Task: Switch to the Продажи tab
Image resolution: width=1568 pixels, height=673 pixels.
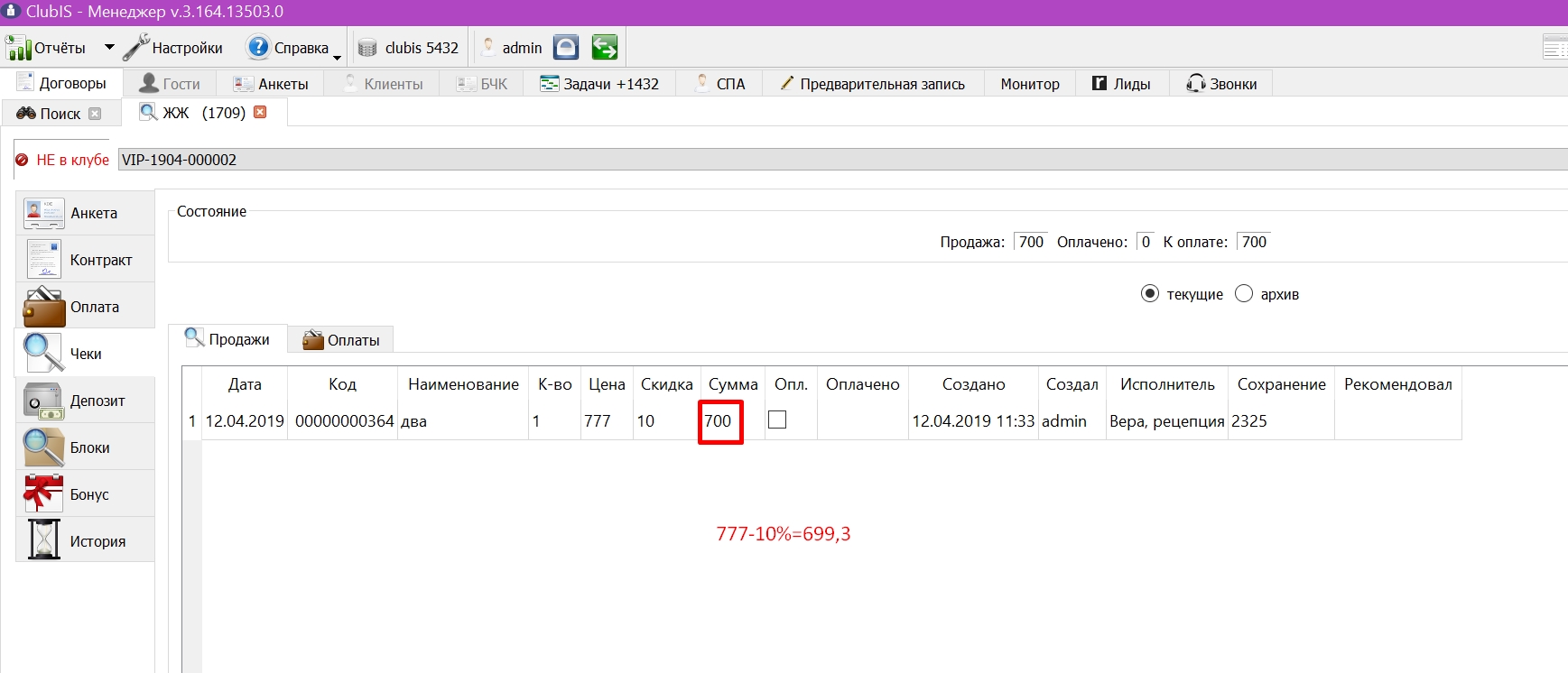Action: 227,339
